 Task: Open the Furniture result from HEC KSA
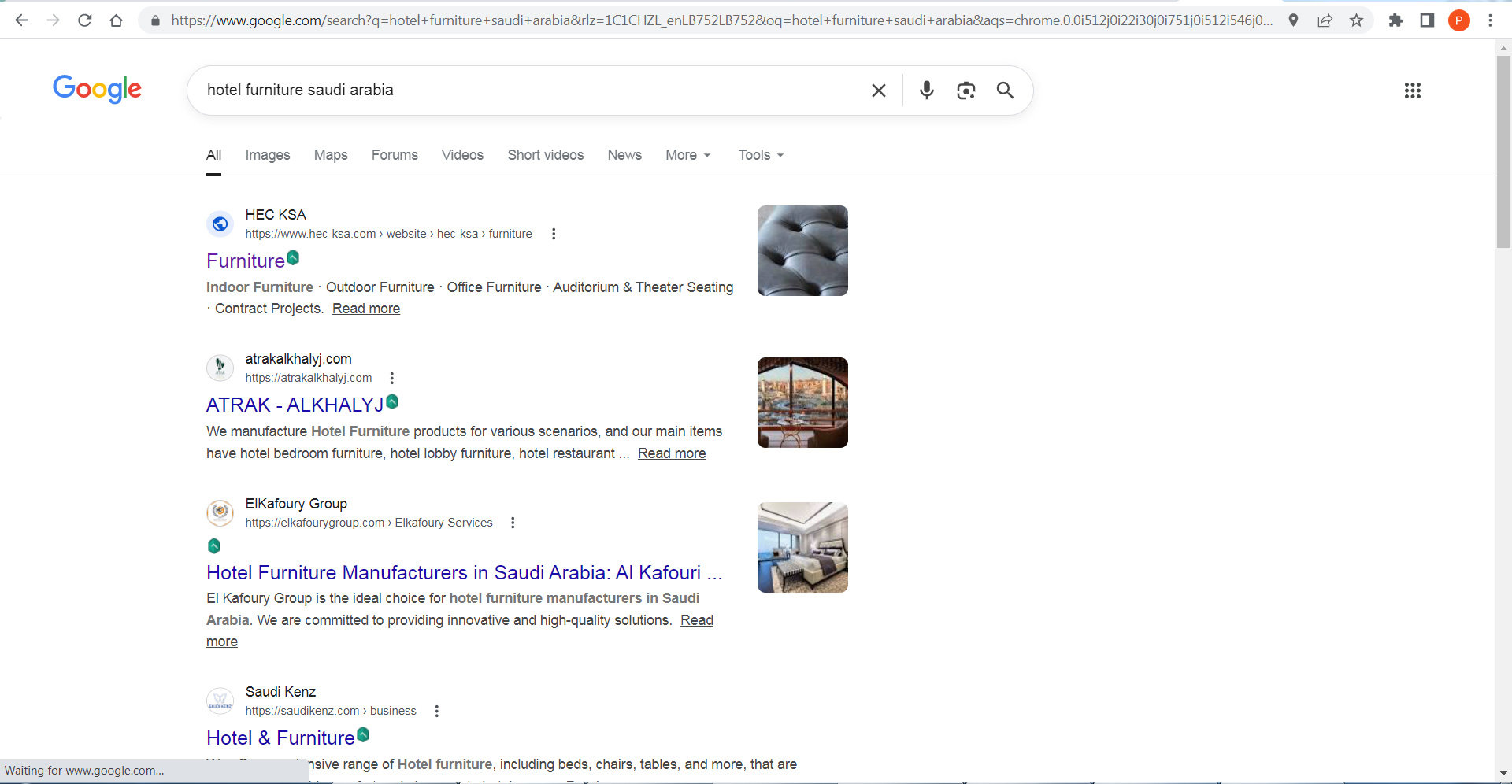tap(246, 261)
